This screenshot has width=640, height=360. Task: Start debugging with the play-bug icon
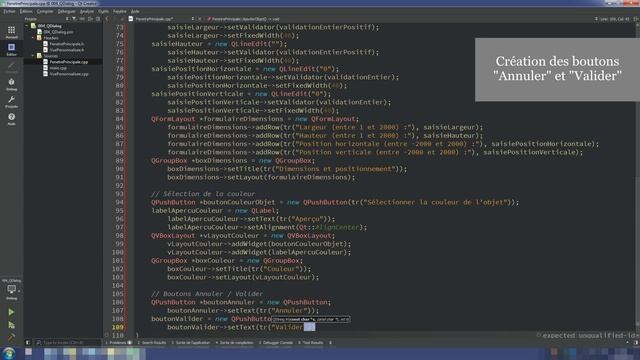coord(11,325)
